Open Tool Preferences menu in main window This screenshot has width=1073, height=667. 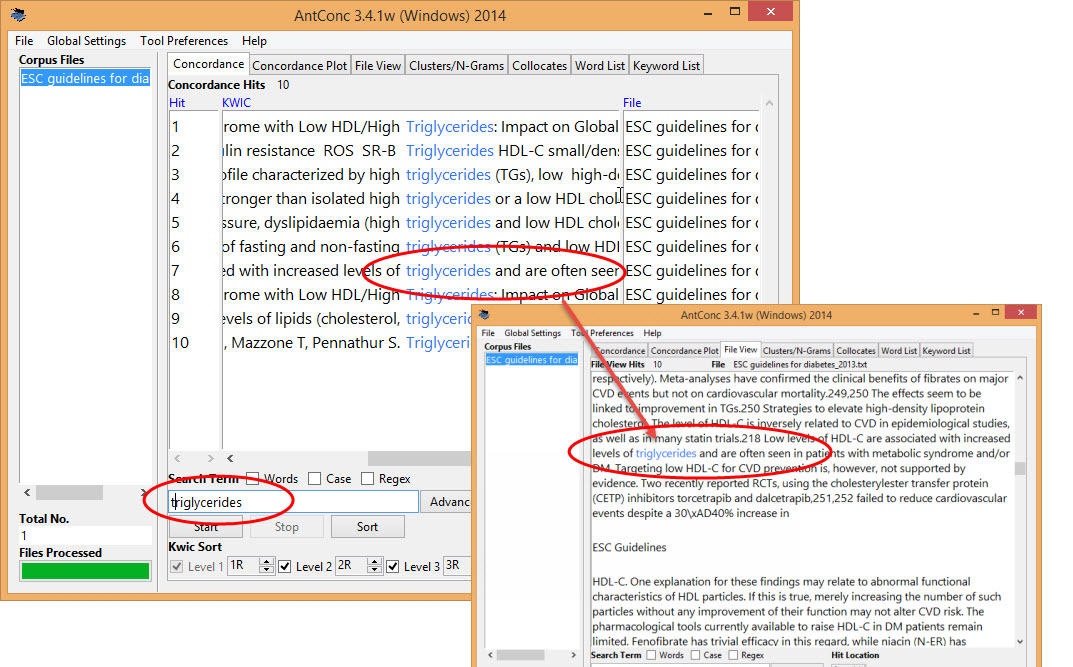pos(184,41)
